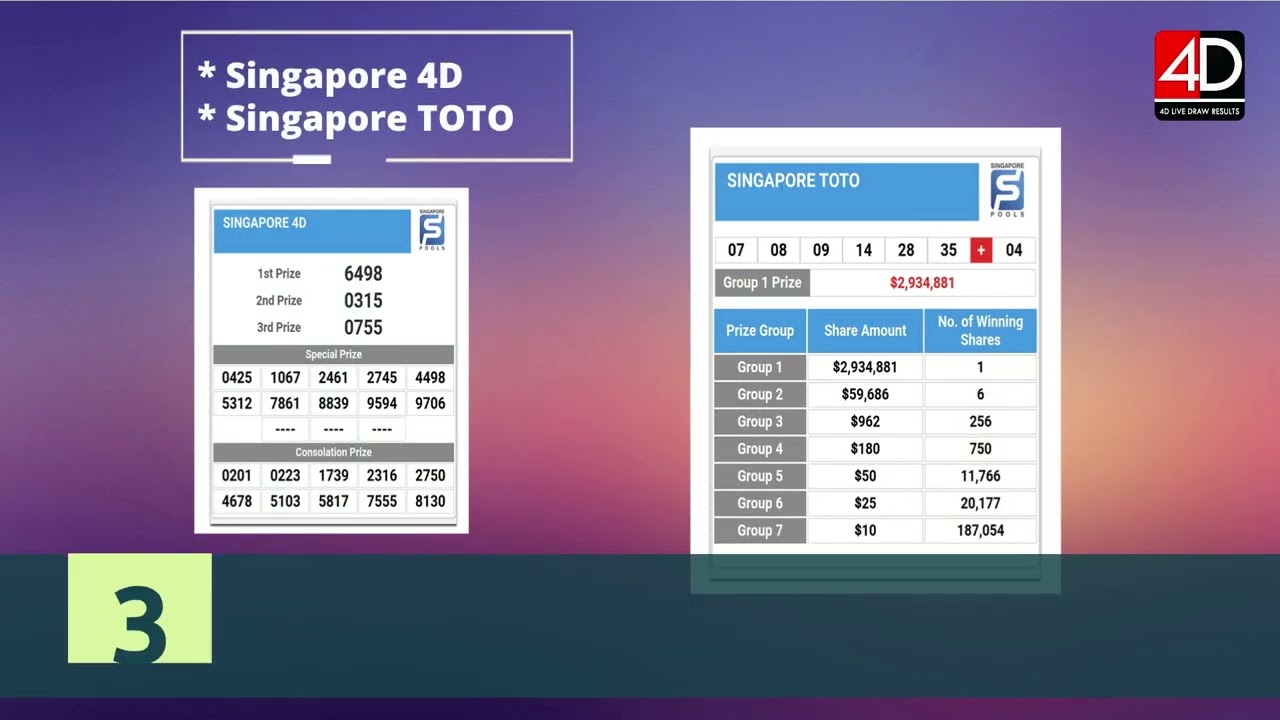Click special prize number 2745

click(x=382, y=378)
